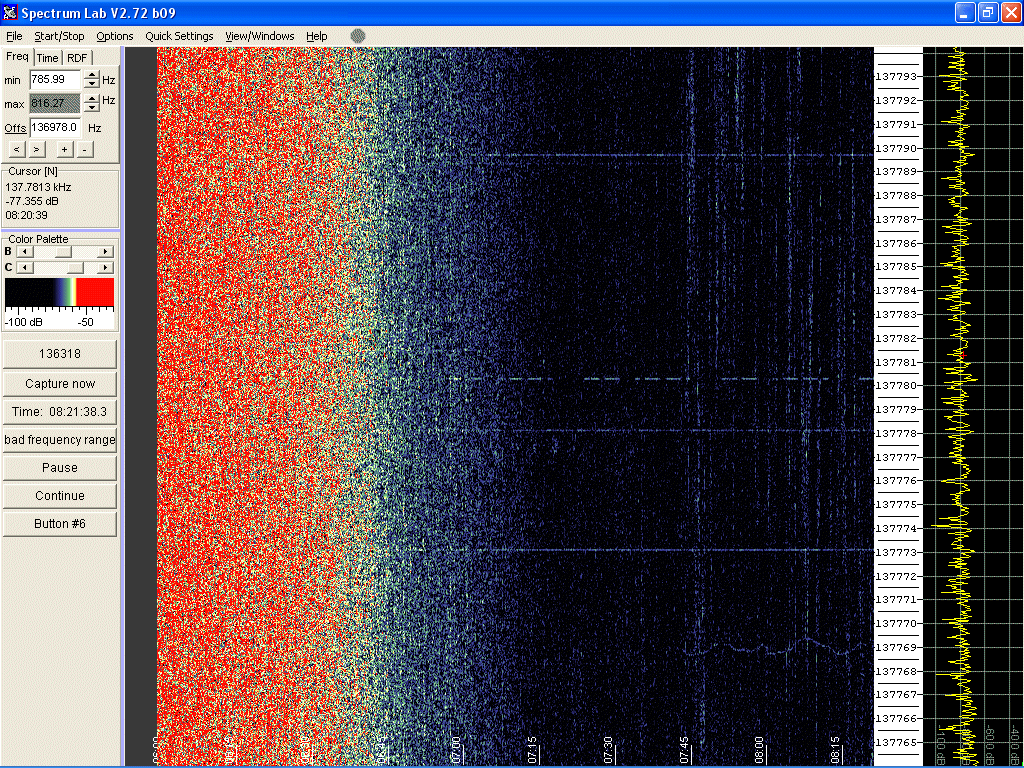Click right arrow of B brightness slider

pyautogui.click(x=105, y=251)
